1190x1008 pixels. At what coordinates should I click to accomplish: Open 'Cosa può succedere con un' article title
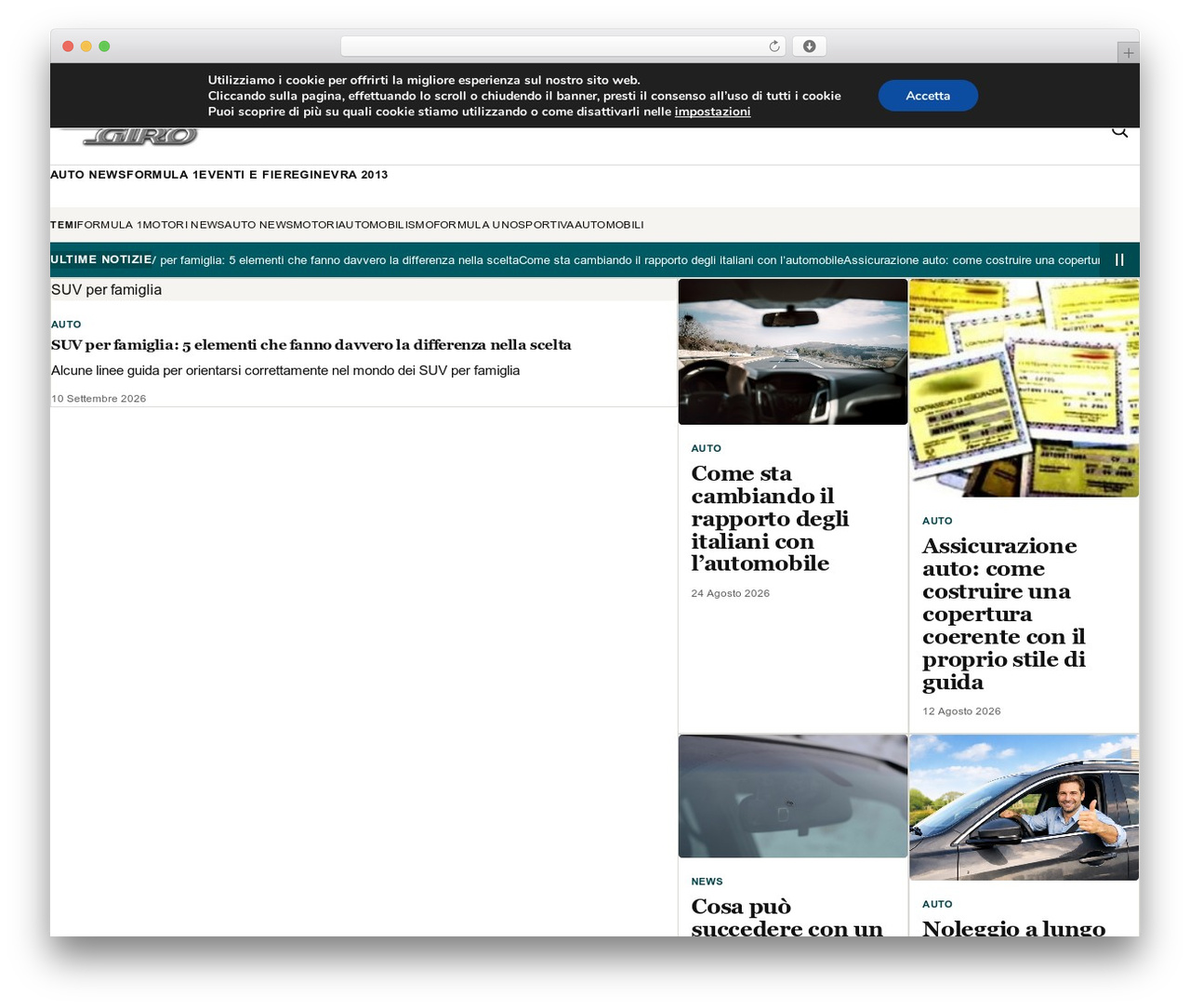pyautogui.click(x=787, y=917)
